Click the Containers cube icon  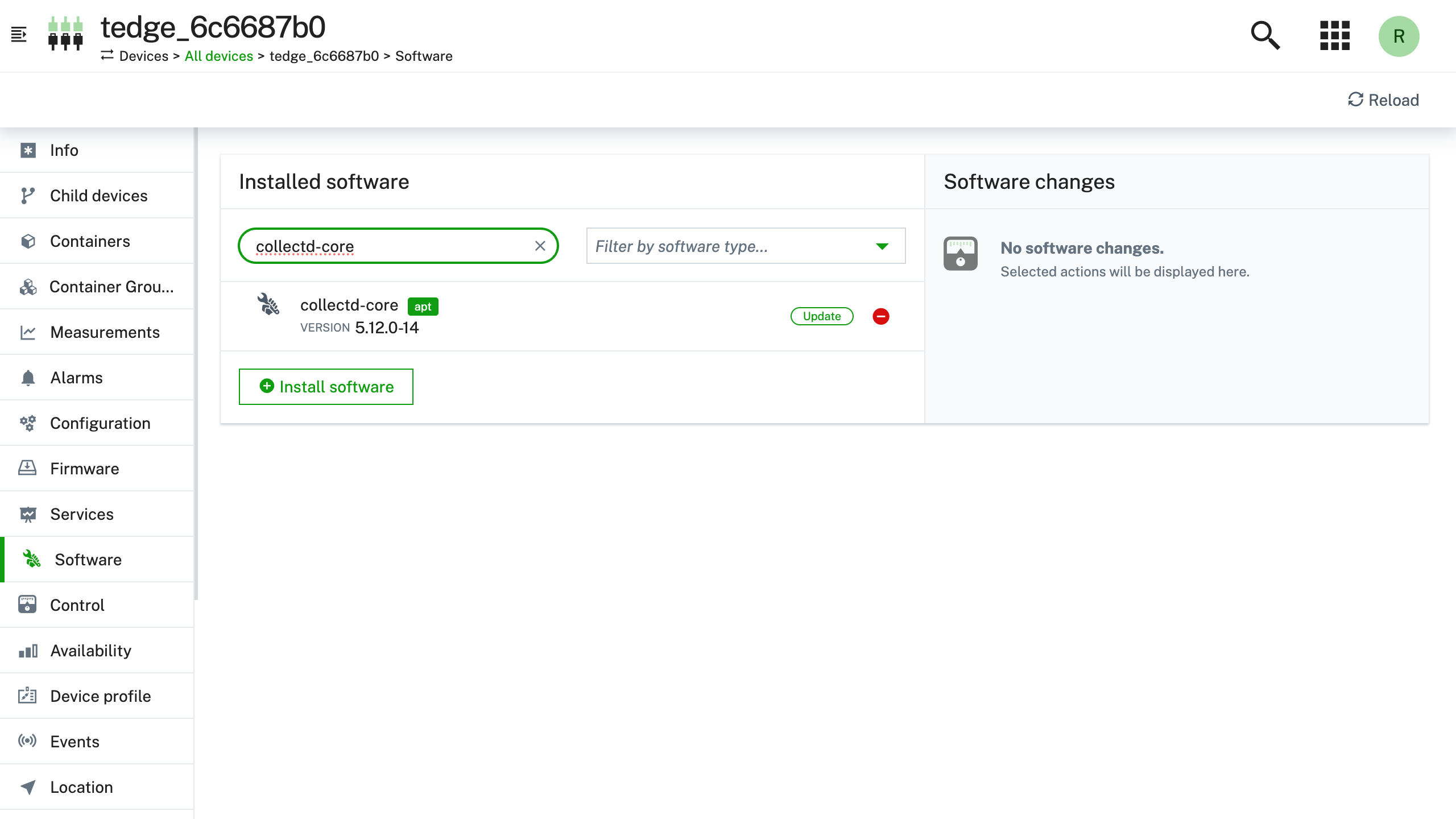pyautogui.click(x=28, y=241)
